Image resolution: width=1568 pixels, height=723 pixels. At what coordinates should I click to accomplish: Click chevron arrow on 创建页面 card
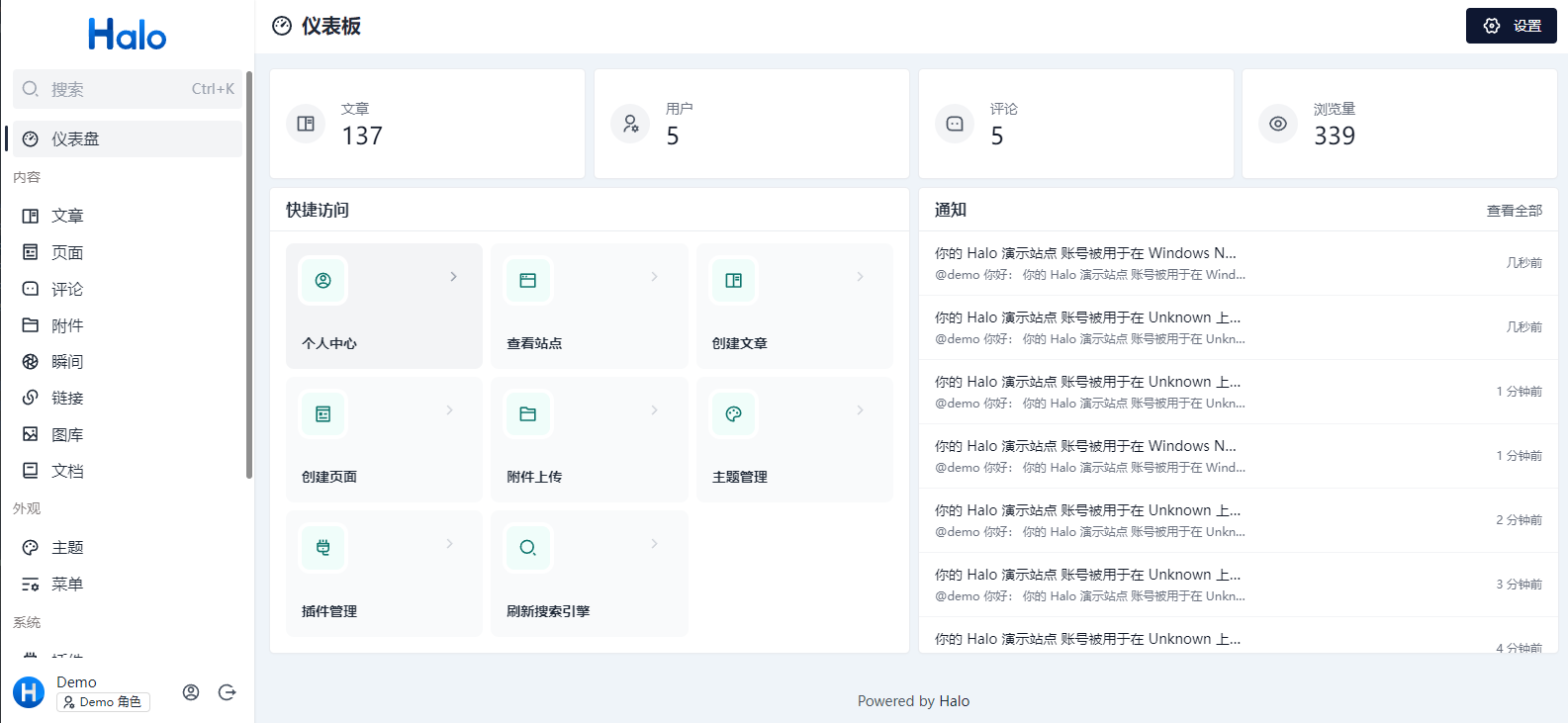pyautogui.click(x=449, y=410)
